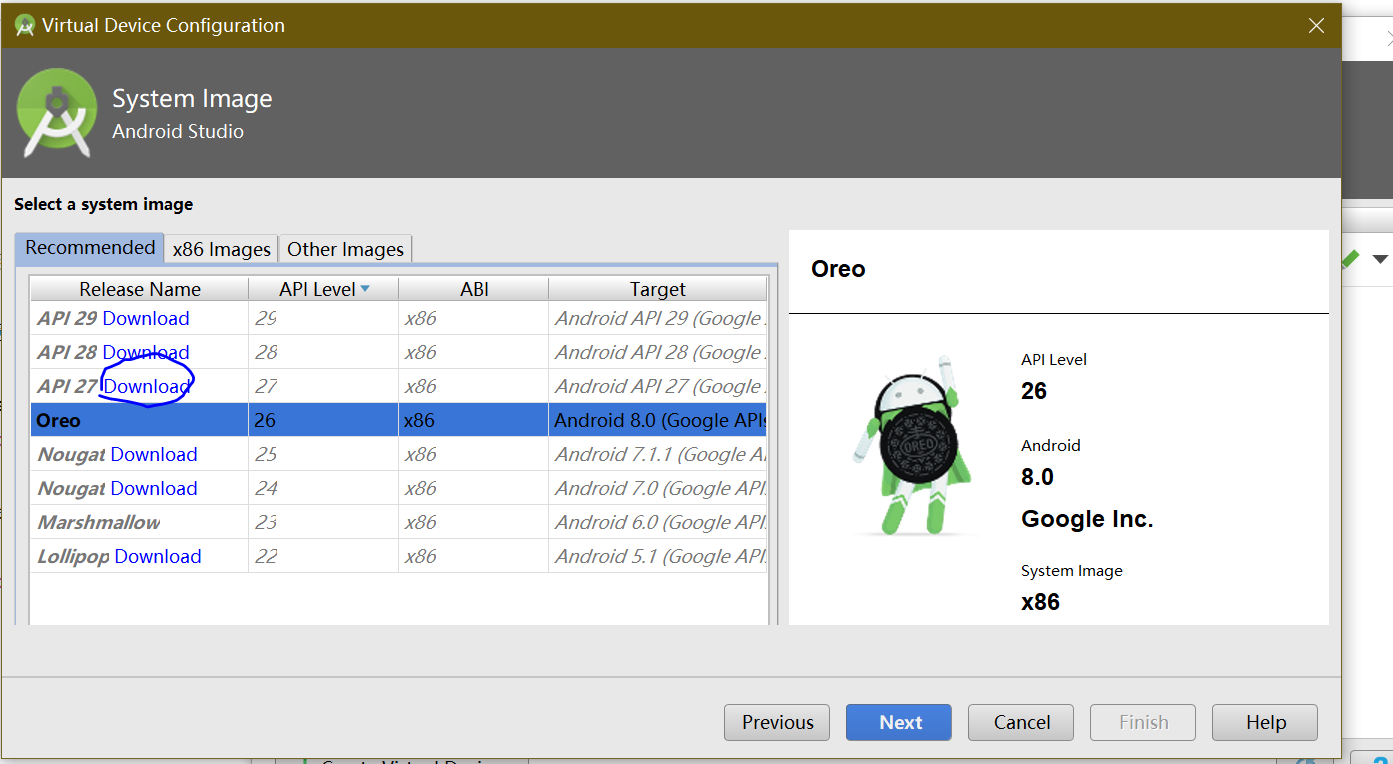Viewport: 1393px width, 764px height.
Task: Click the Oreo heading in details panel
Action: (x=838, y=269)
